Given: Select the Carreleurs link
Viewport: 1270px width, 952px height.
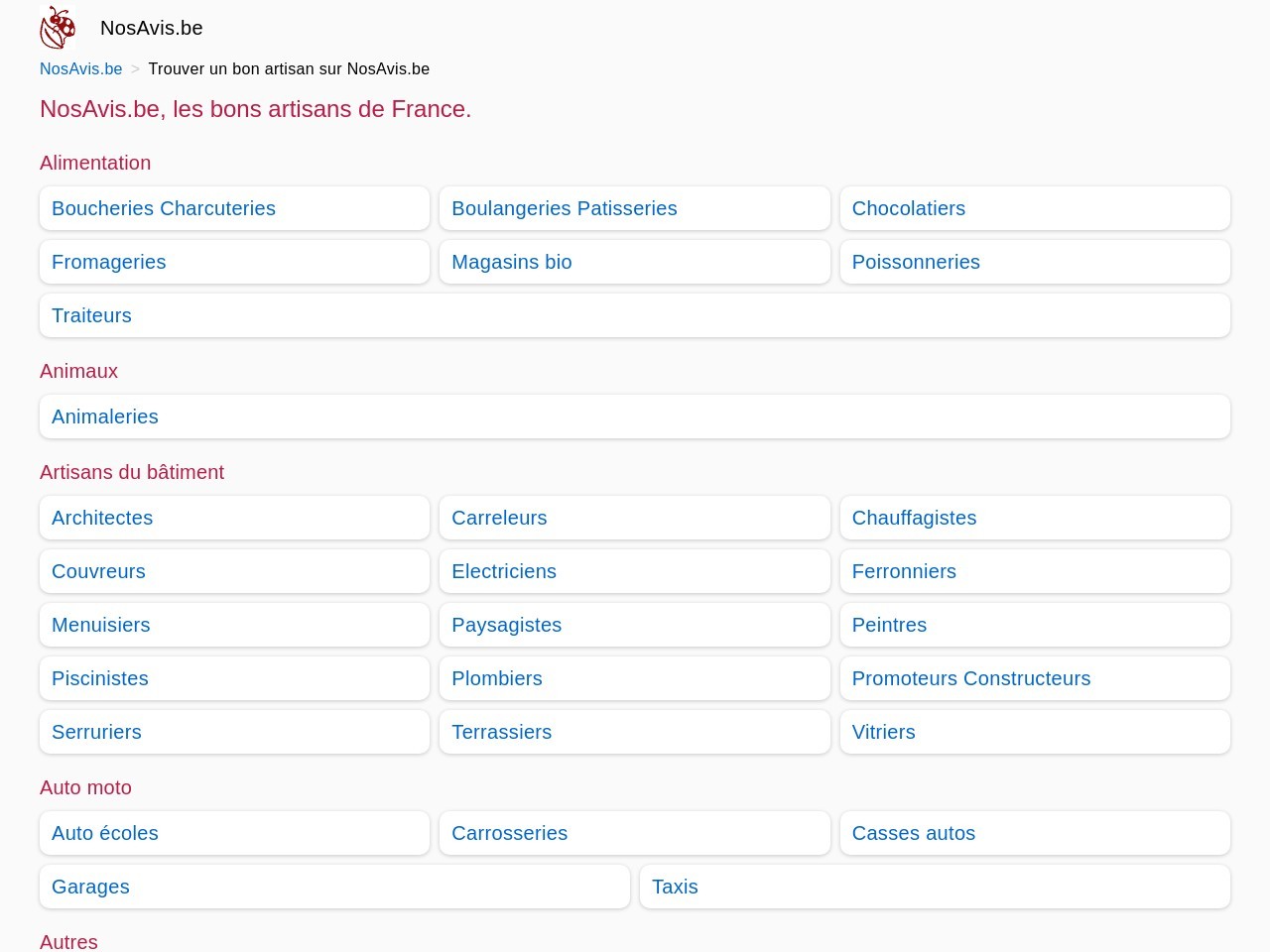Looking at the screenshot, I should click(635, 518).
